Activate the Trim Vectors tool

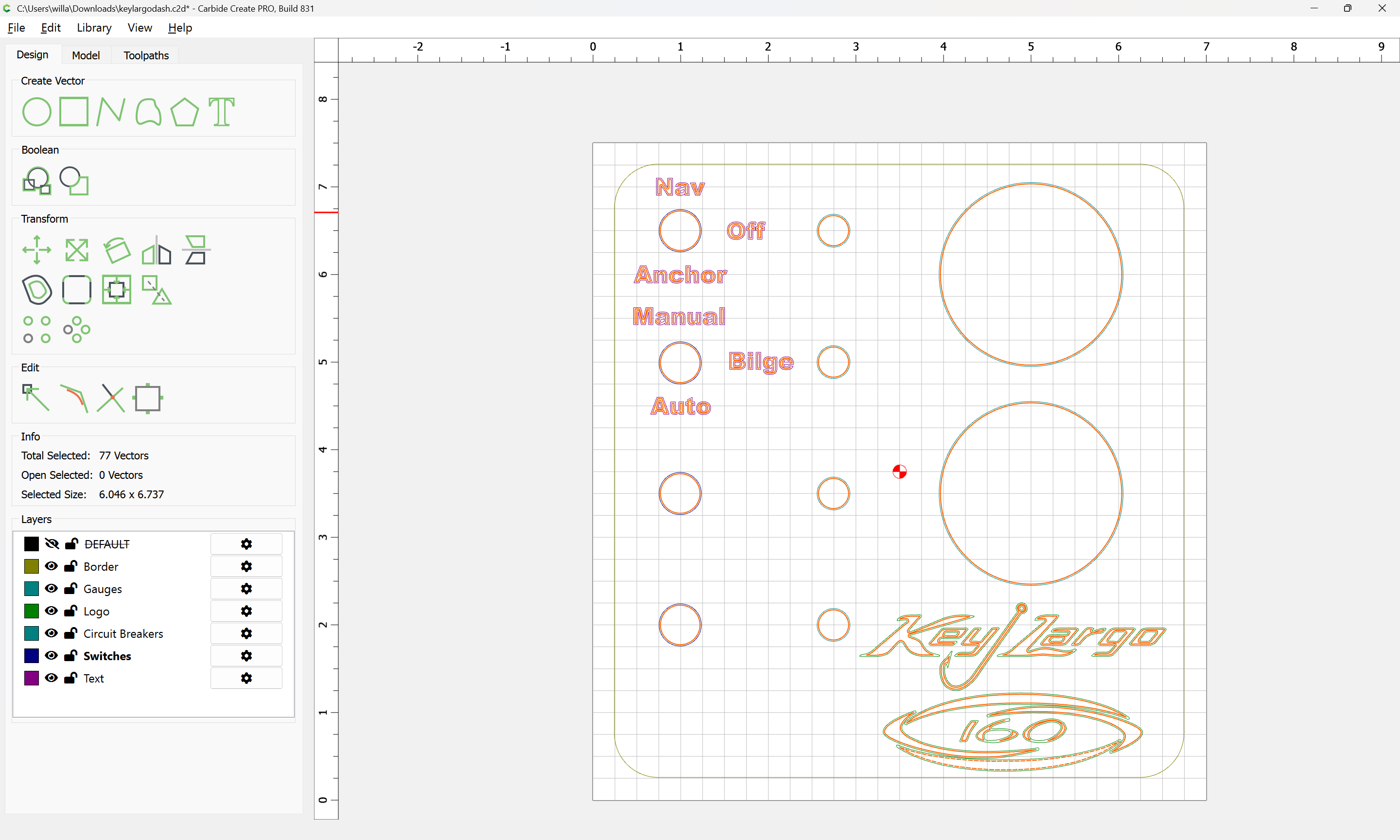74,399
